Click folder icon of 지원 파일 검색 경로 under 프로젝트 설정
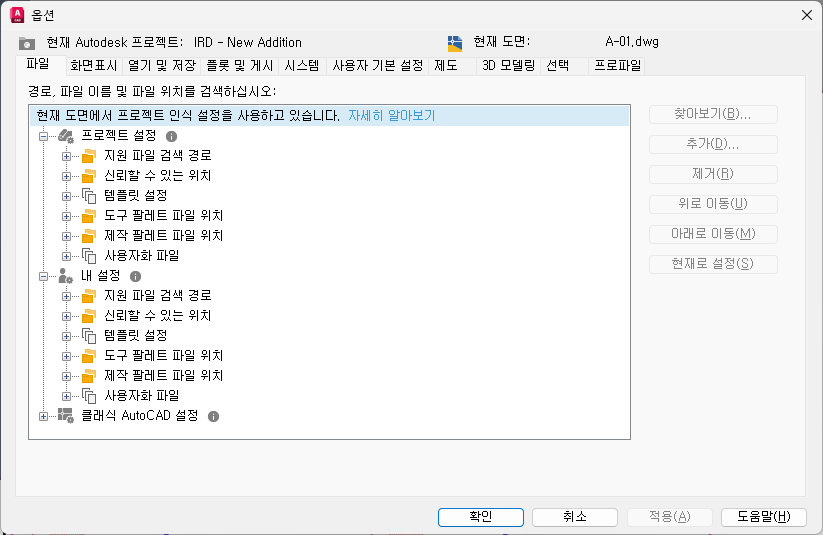This screenshot has height=535, width=823. click(89, 156)
